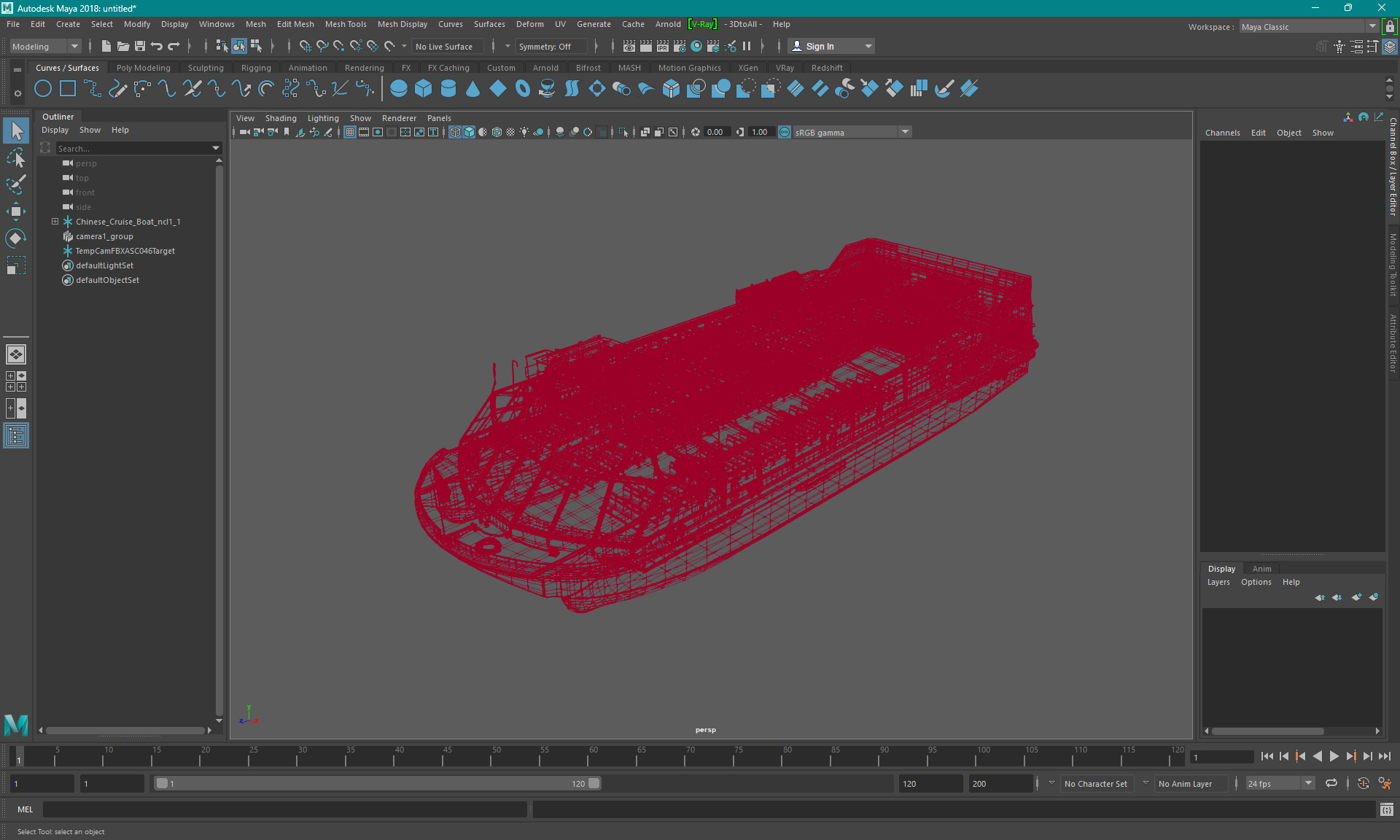Switch to the Rigging shelf tab
1400x840 pixels.
tap(256, 68)
